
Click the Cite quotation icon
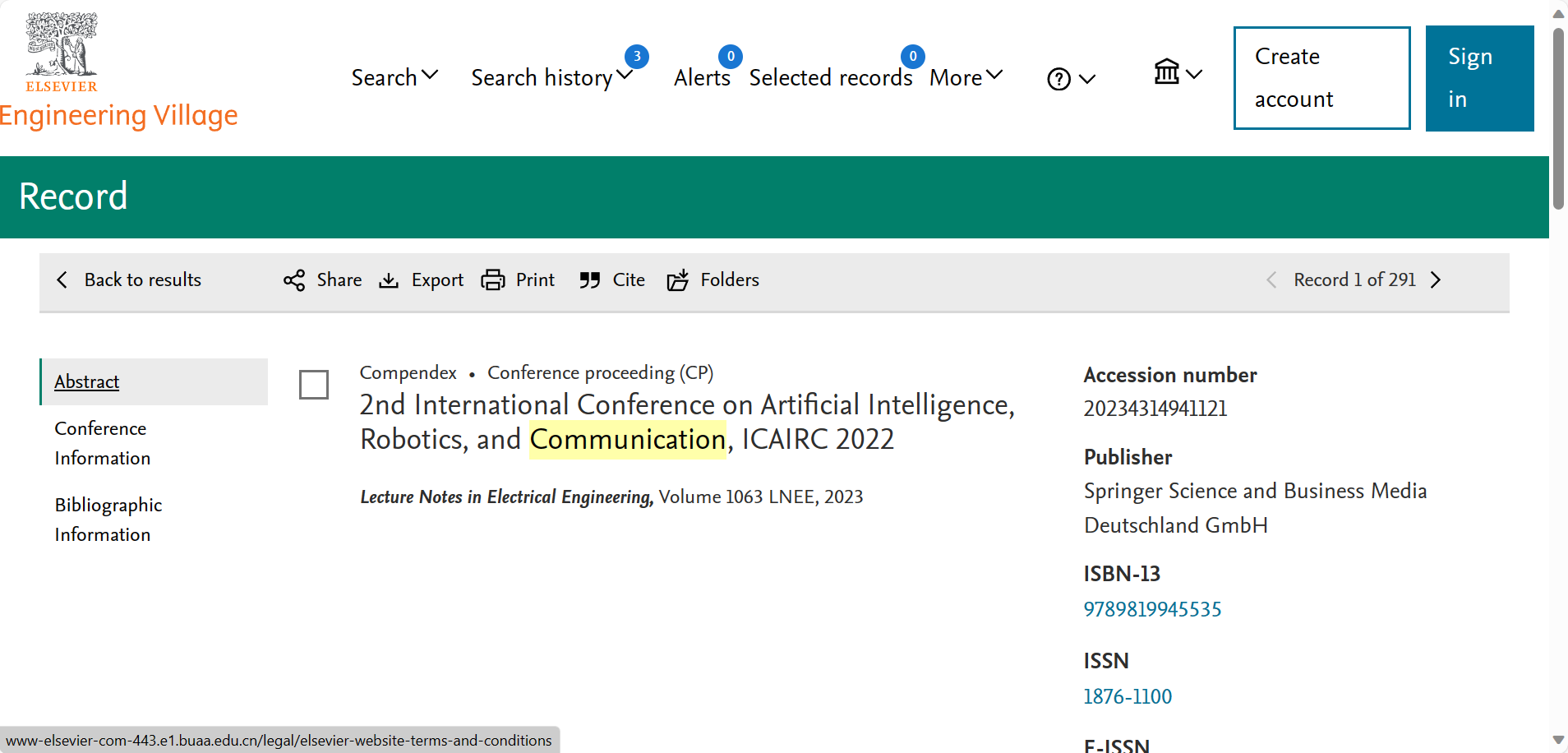[589, 280]
